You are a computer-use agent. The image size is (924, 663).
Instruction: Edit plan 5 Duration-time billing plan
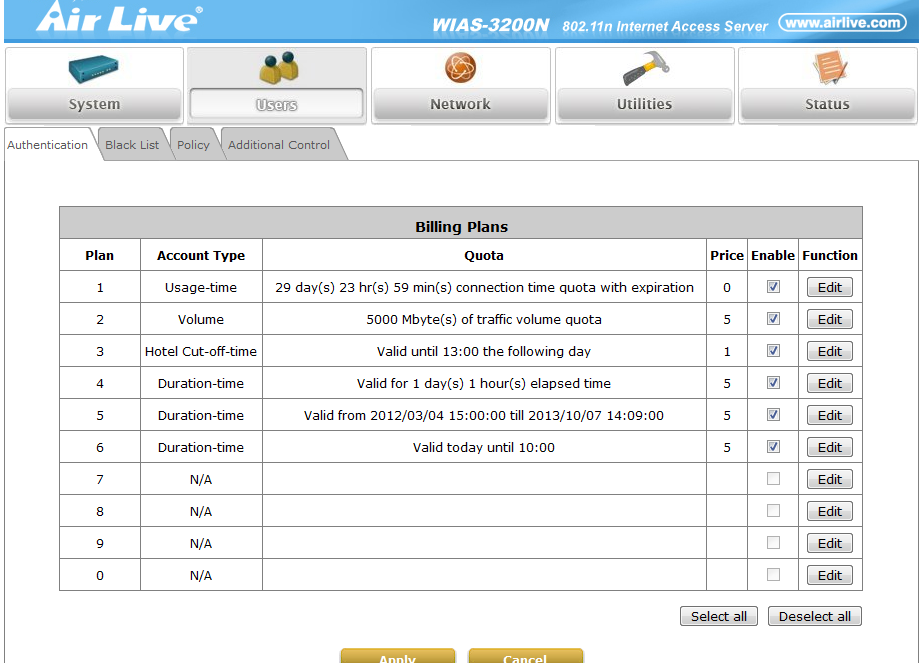[829, 415]
